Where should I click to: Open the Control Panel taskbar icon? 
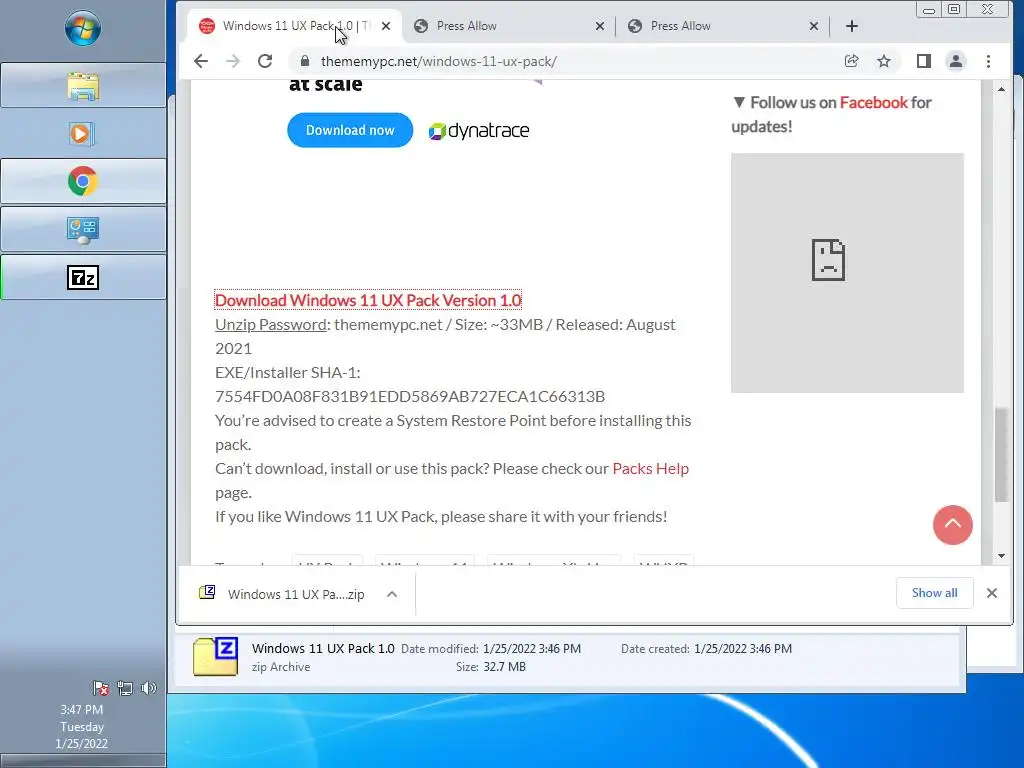[83, 230]
